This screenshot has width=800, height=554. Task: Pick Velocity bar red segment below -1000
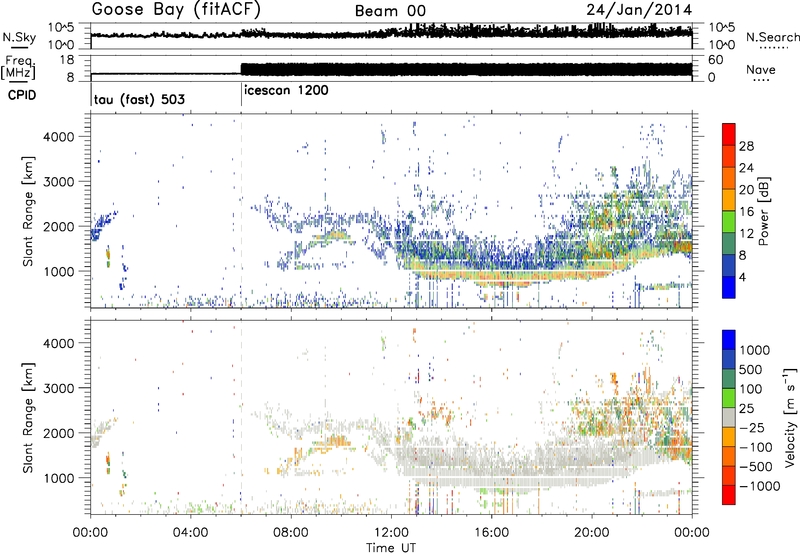click(729, 495)
